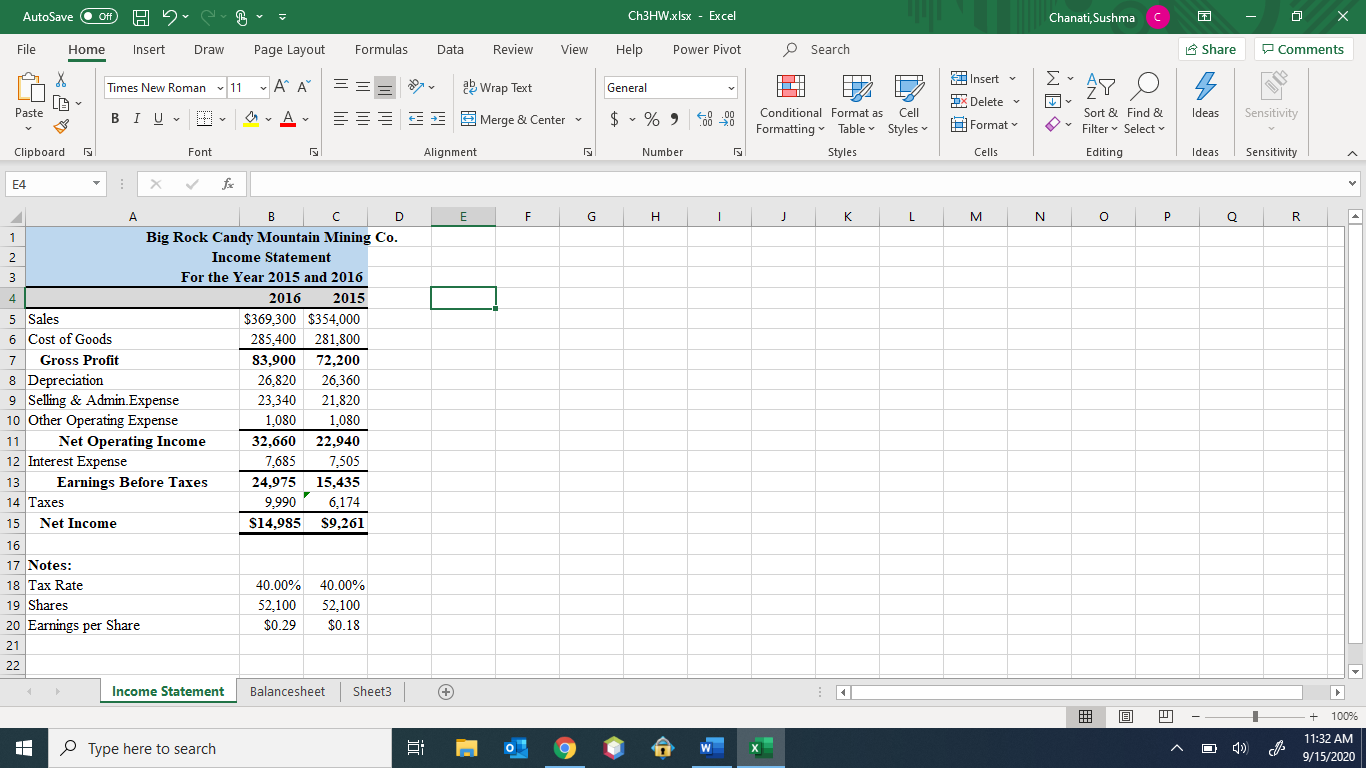The height and width of the screenshot is (768, 1366).
Task: Toggle bold formatting
Action: (114, 119)
